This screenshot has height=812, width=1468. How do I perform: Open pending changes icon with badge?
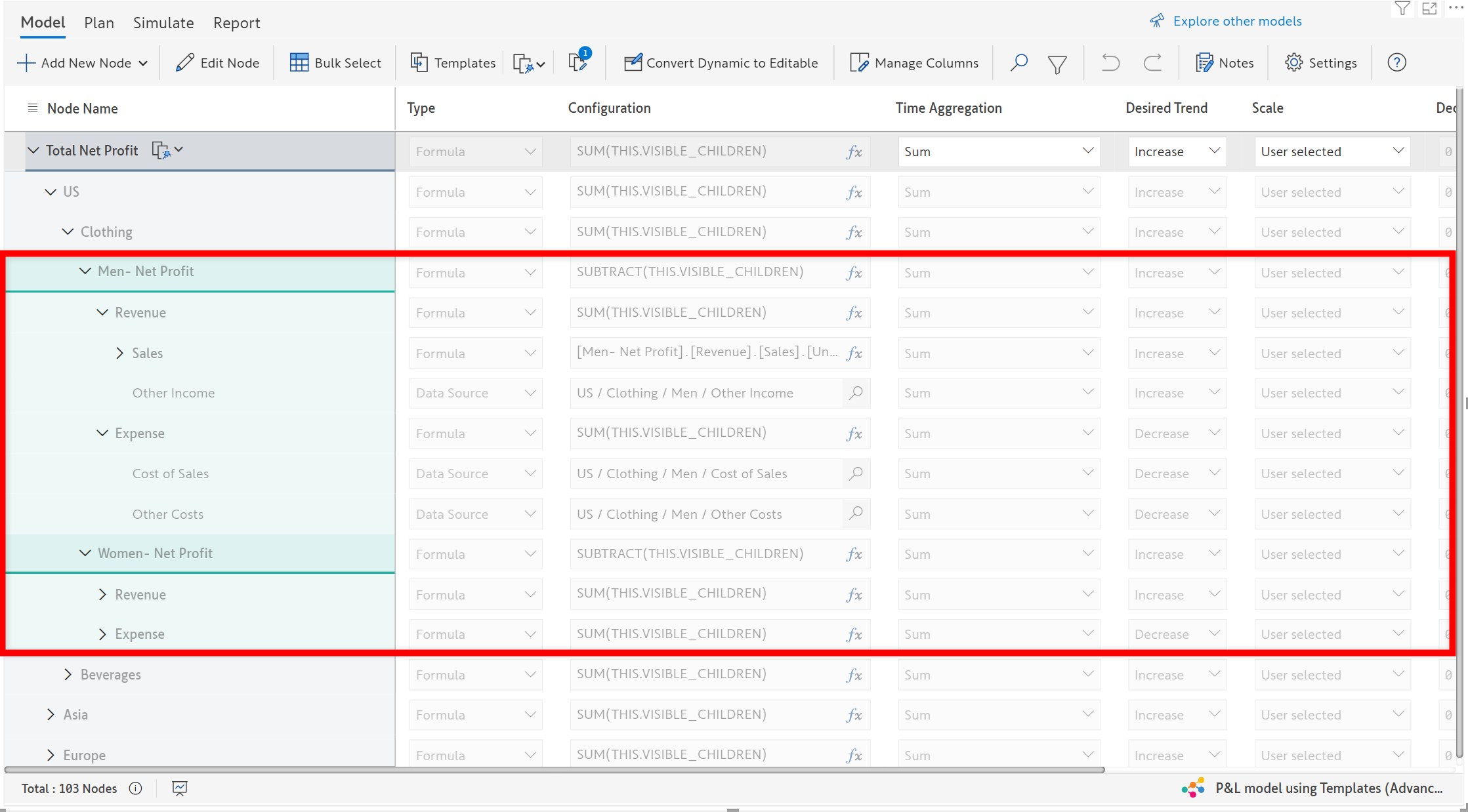click(x=578, y=62)
